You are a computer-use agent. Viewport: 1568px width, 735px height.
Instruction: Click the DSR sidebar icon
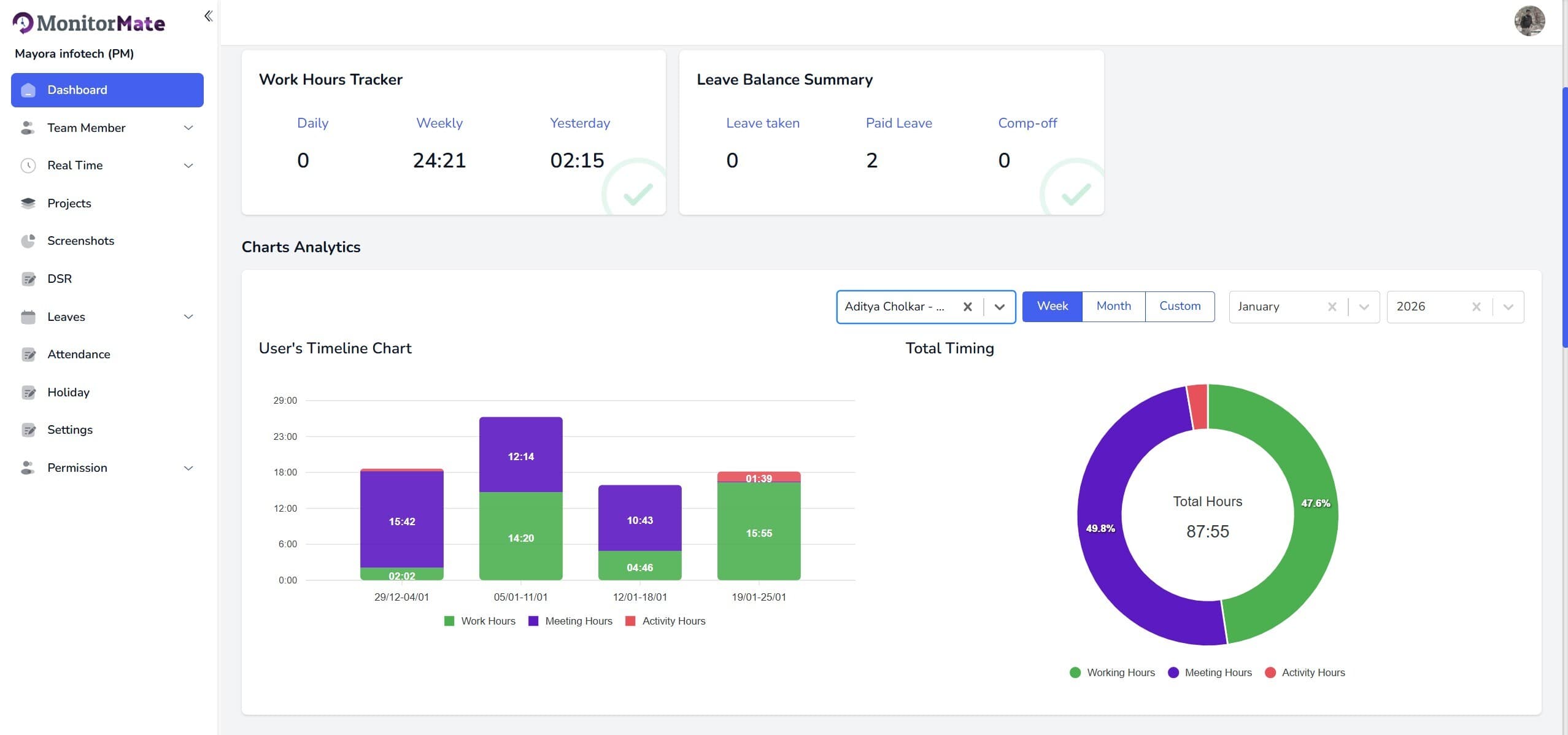(28, 279)
